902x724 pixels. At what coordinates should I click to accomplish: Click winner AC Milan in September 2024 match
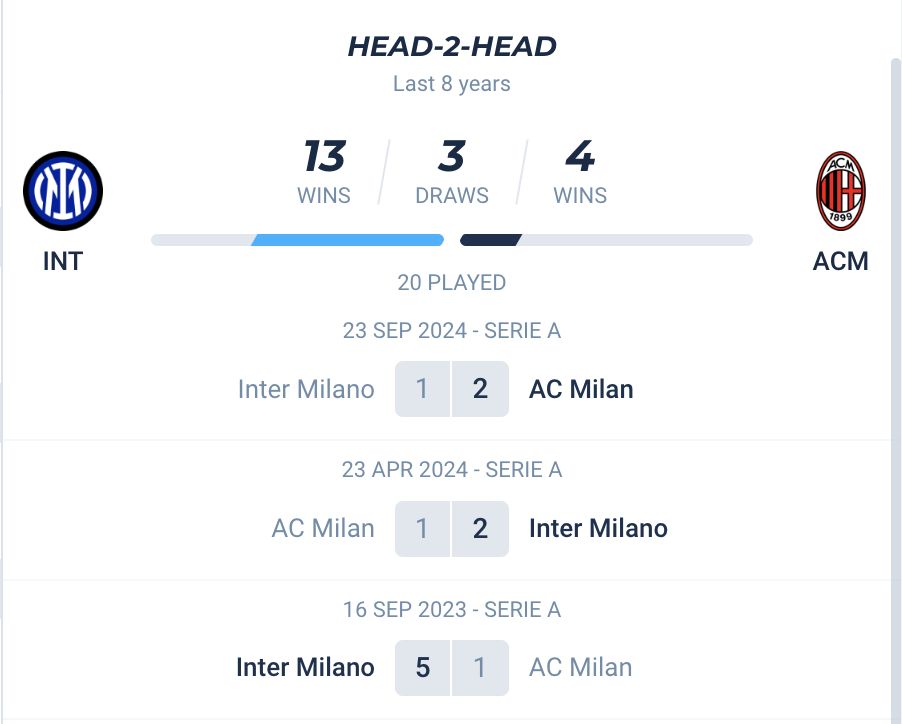click(581, 389)
